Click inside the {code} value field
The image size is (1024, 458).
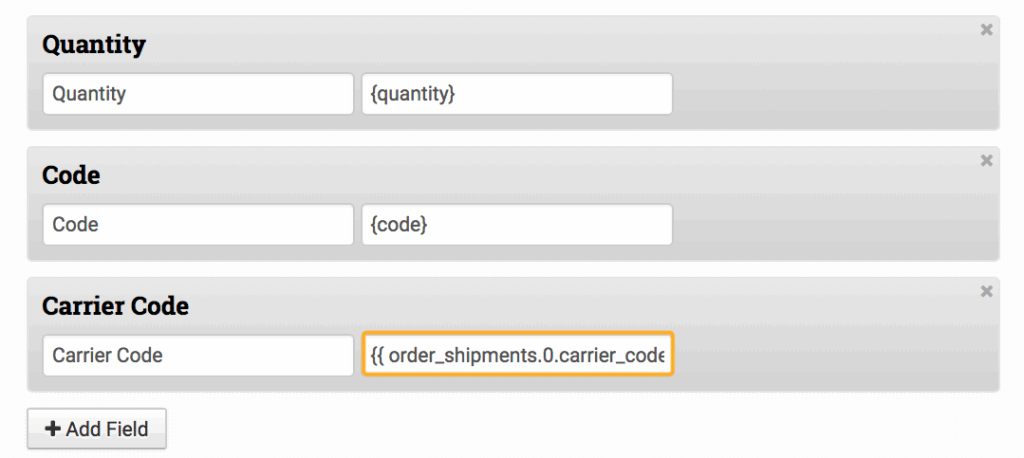coord(516,224)
